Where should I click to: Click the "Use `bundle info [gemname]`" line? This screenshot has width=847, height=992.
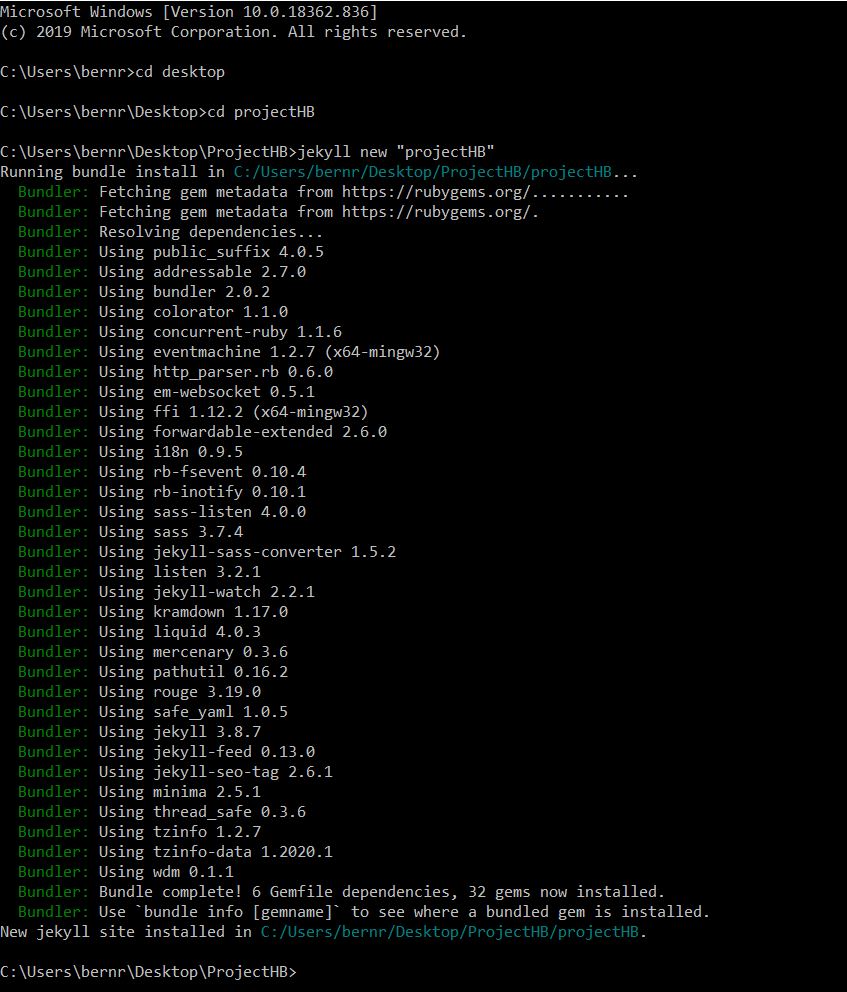pos(364,912)
